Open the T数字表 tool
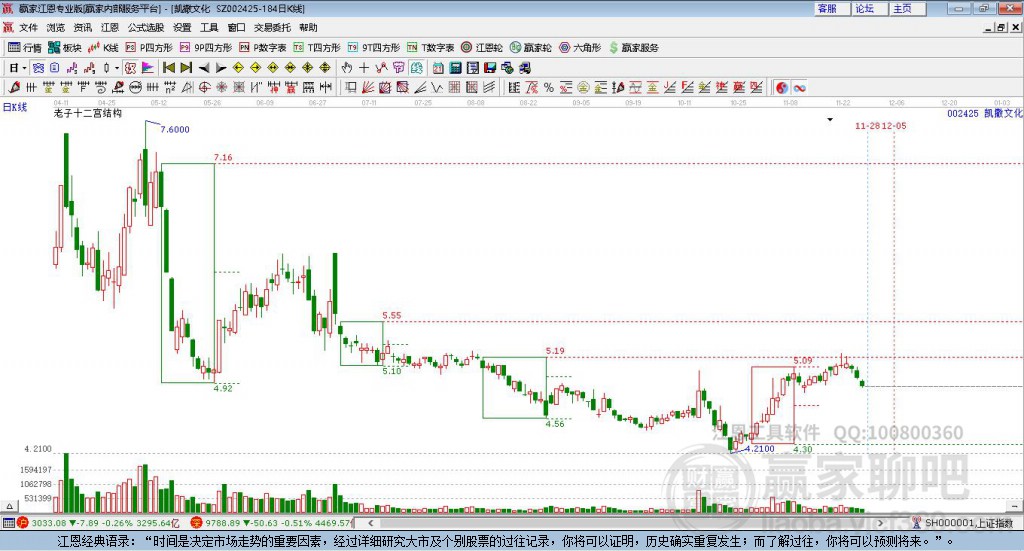This screenshot has width=1024, height=551. pos(430,48)
